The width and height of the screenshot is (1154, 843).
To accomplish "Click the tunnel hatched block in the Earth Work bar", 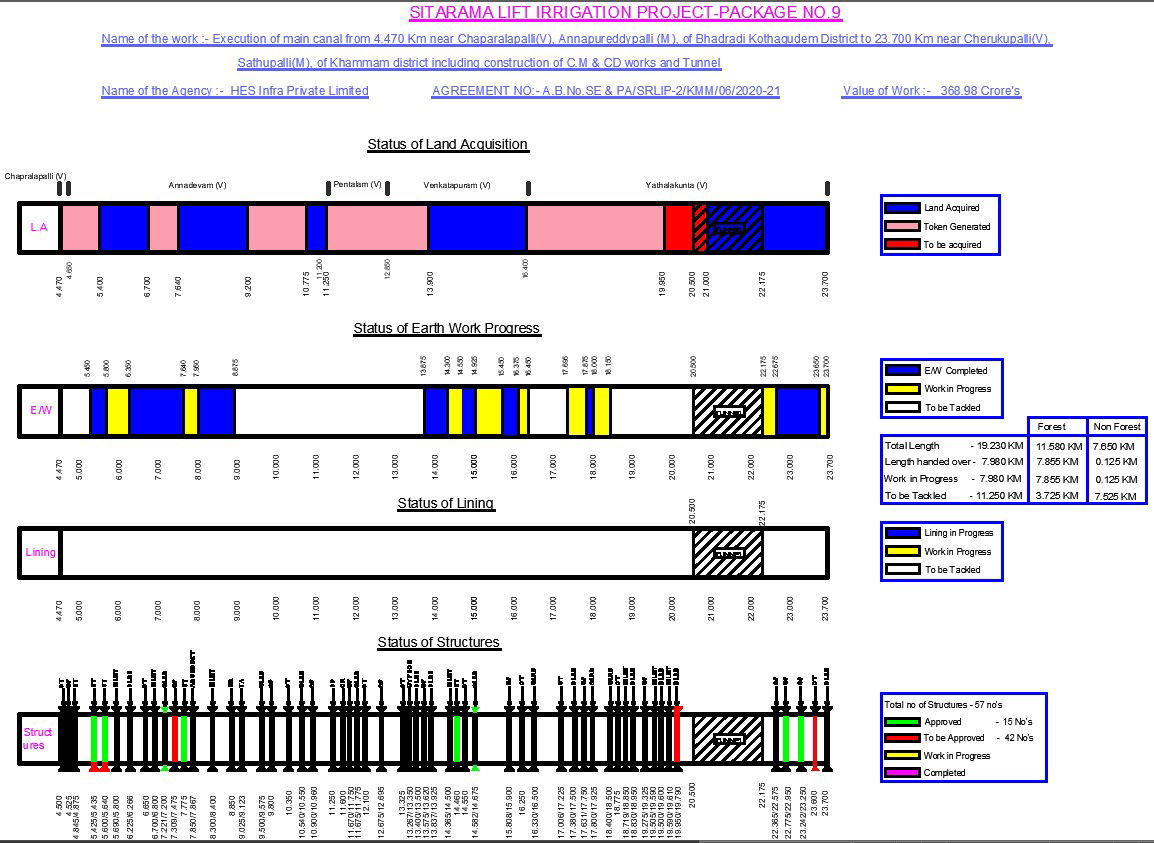I will [x=728, y=411].
